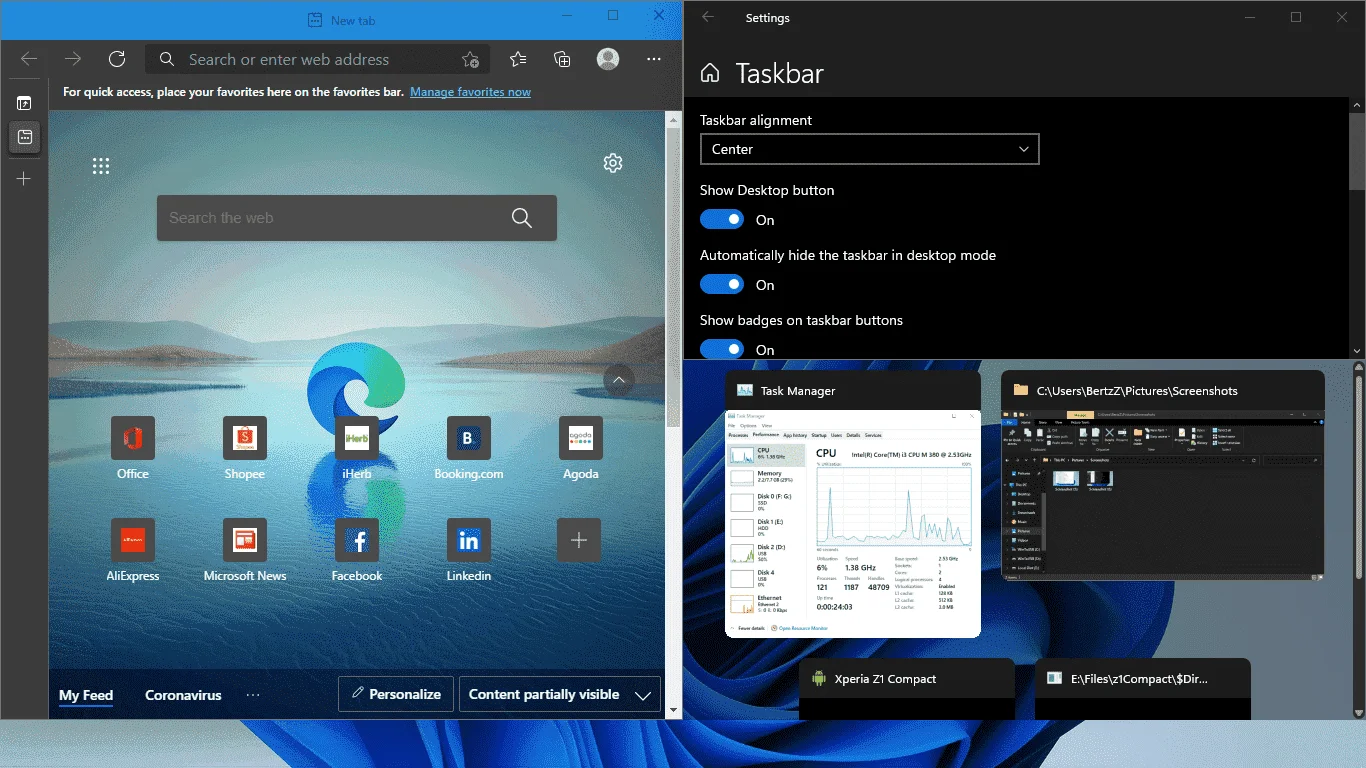The height and width of the screenshot is (768, 1366).
Task: Click the Personalize button
Action: click(396, 695)
